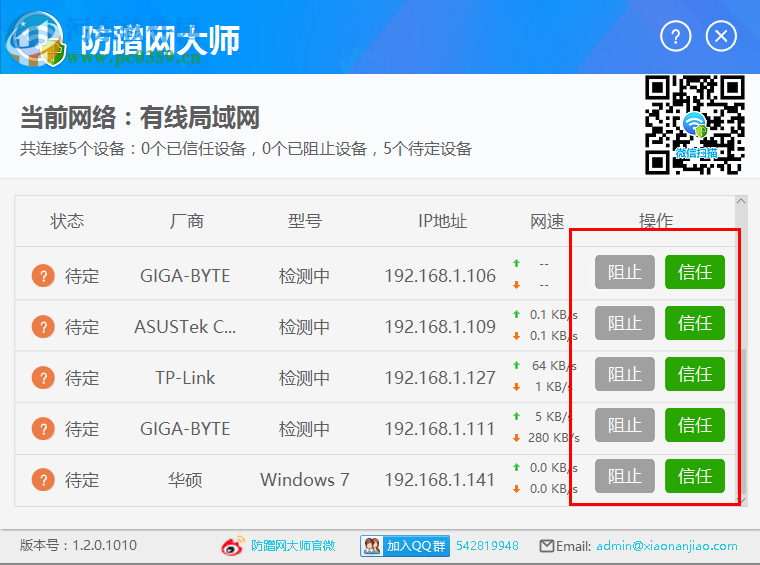The image size is (760, 565).
Task: Block the TP-Link device
Action: coord(624,374)
